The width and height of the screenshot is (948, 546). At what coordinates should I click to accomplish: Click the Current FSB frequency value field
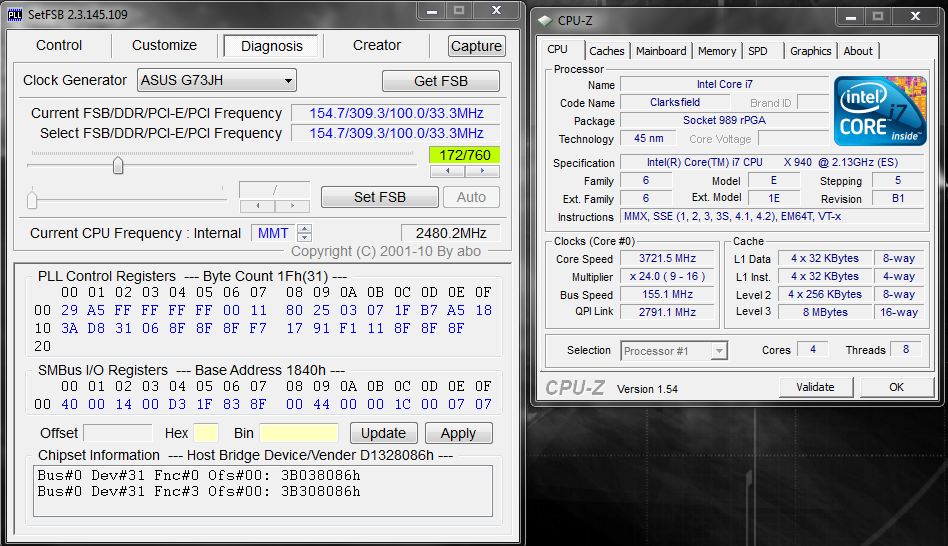coord(396,113)
